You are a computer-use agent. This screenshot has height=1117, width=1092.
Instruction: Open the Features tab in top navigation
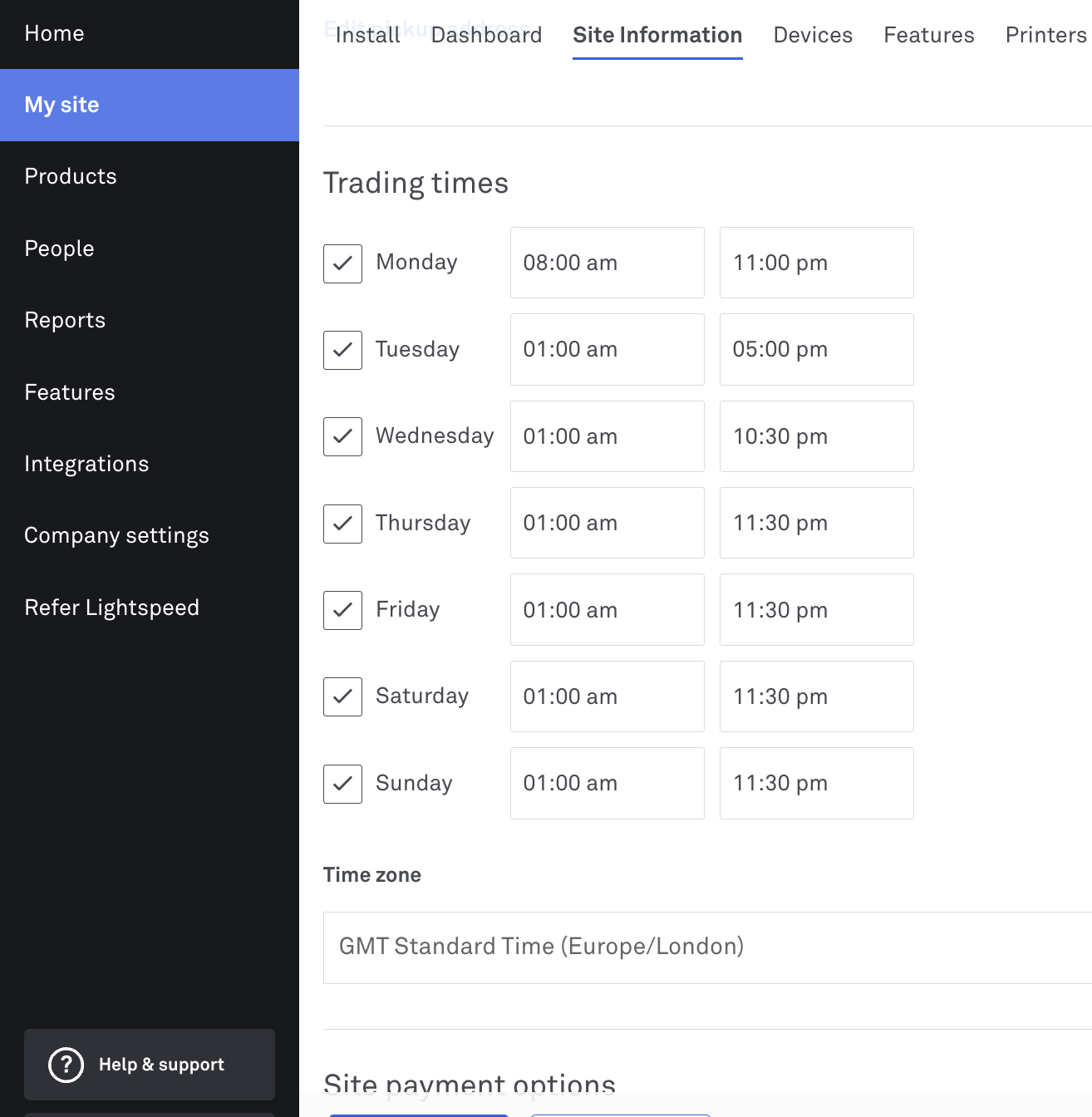pos(929,35)
